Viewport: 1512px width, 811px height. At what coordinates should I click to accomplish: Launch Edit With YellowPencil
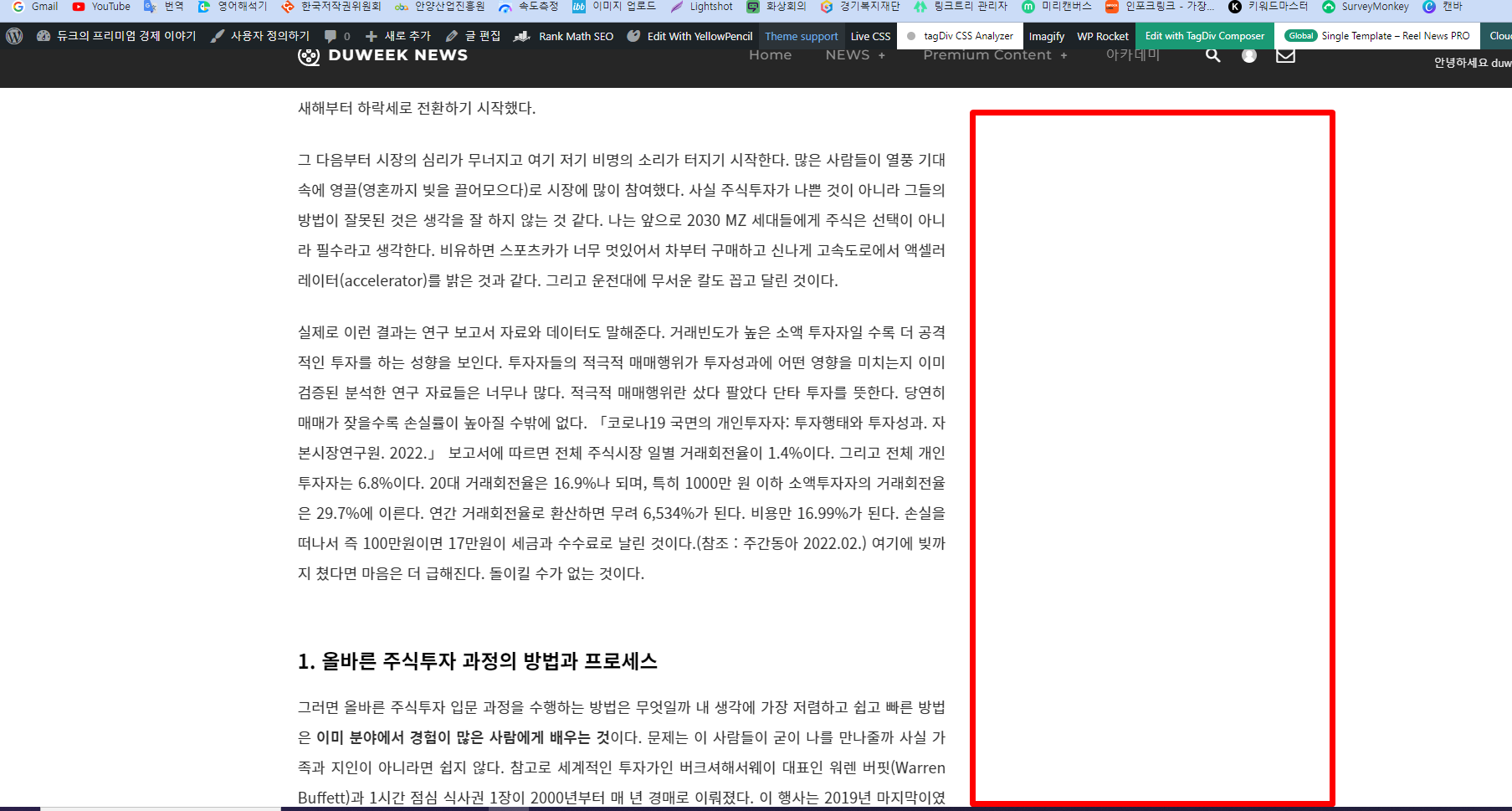[690, 36]
